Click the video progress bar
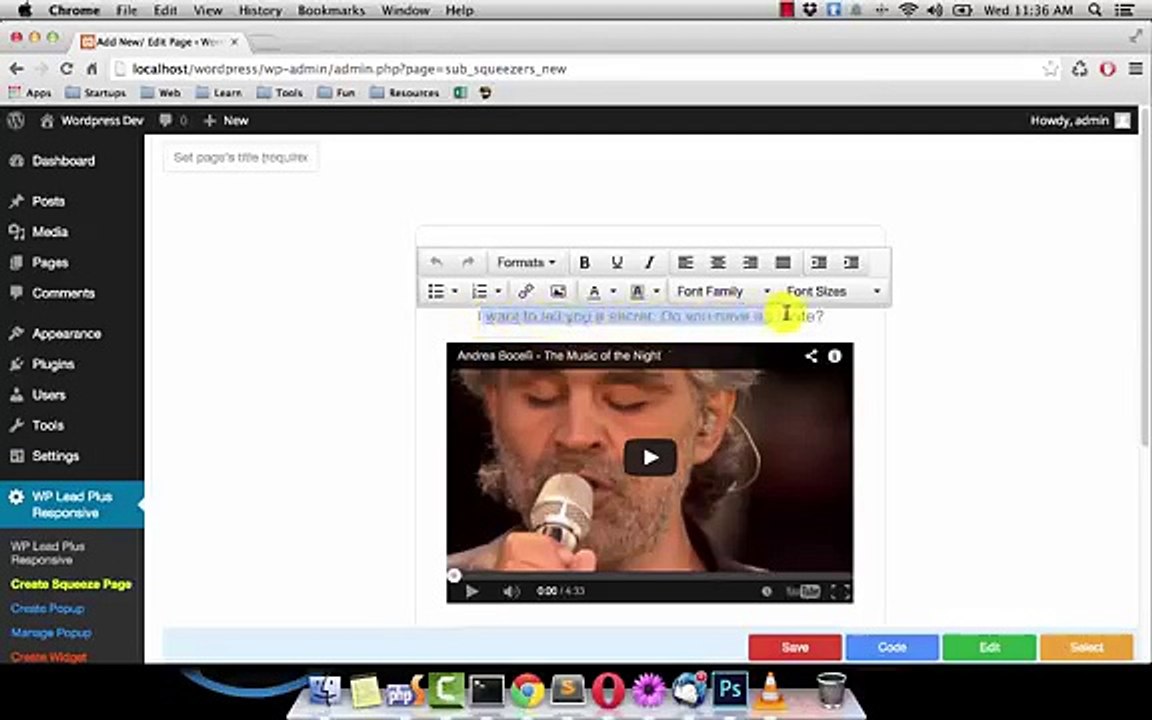The image size is (1152, 720). 650,575
